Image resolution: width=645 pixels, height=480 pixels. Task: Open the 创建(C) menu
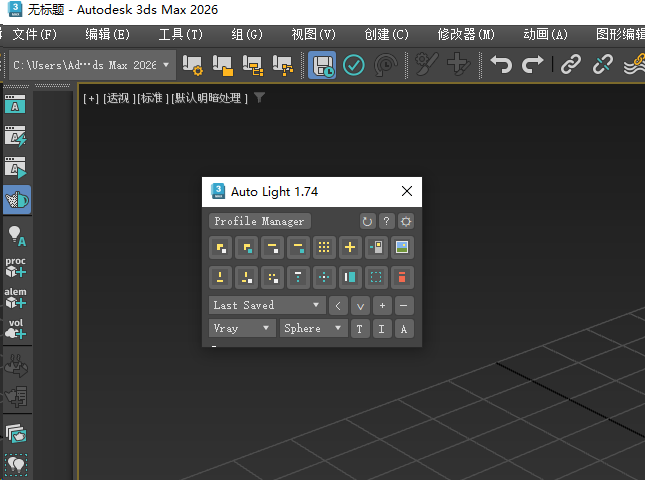[387, 35]
